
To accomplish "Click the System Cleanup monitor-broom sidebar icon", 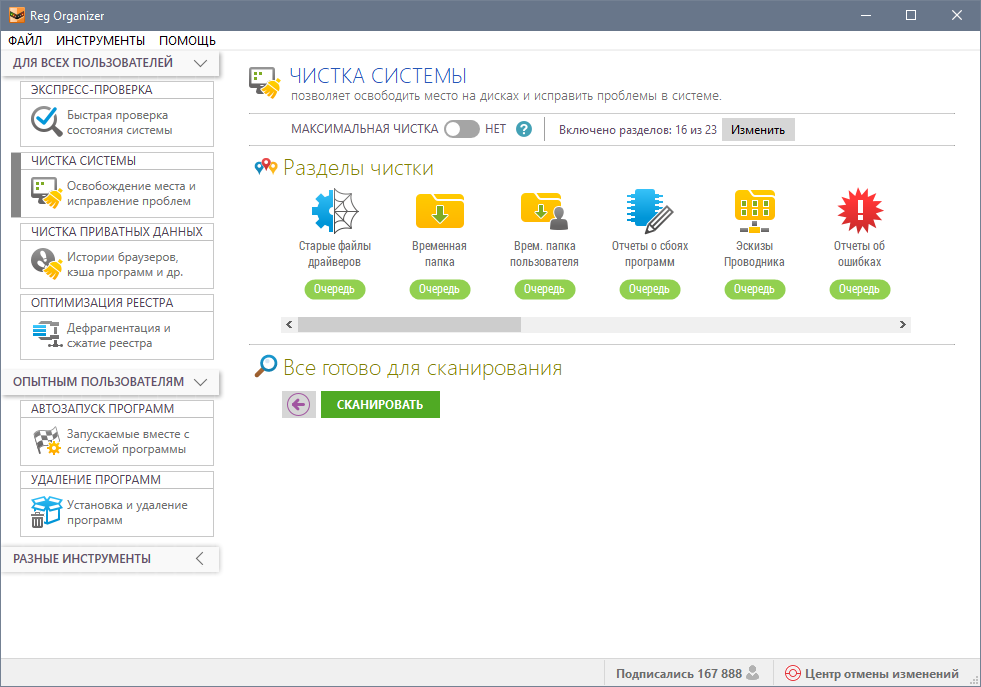I will (x=46, y=192).
